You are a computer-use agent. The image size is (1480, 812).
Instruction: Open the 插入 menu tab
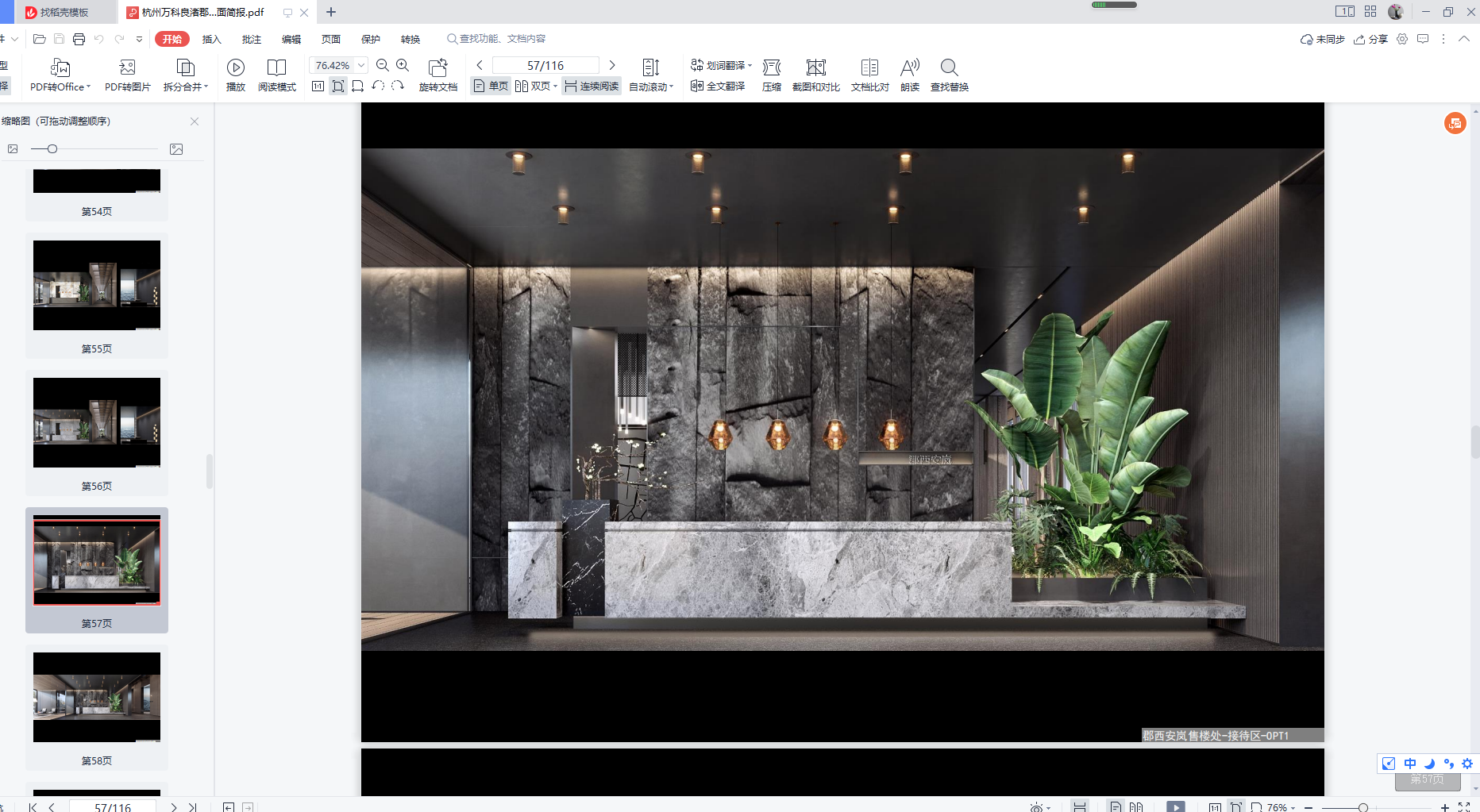(211, 39)
